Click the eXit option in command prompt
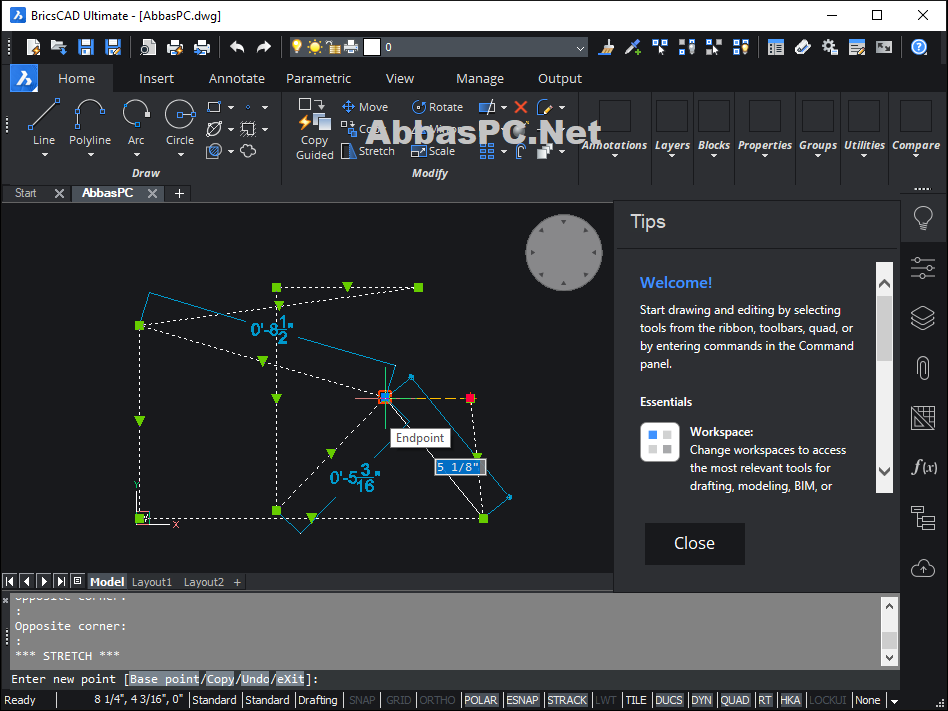This screenshot has width=948, height=711. pos(291,679)
